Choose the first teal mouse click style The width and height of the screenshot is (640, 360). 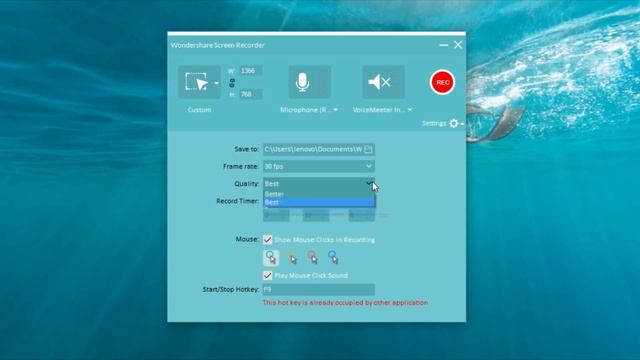[x=271, y=258]
